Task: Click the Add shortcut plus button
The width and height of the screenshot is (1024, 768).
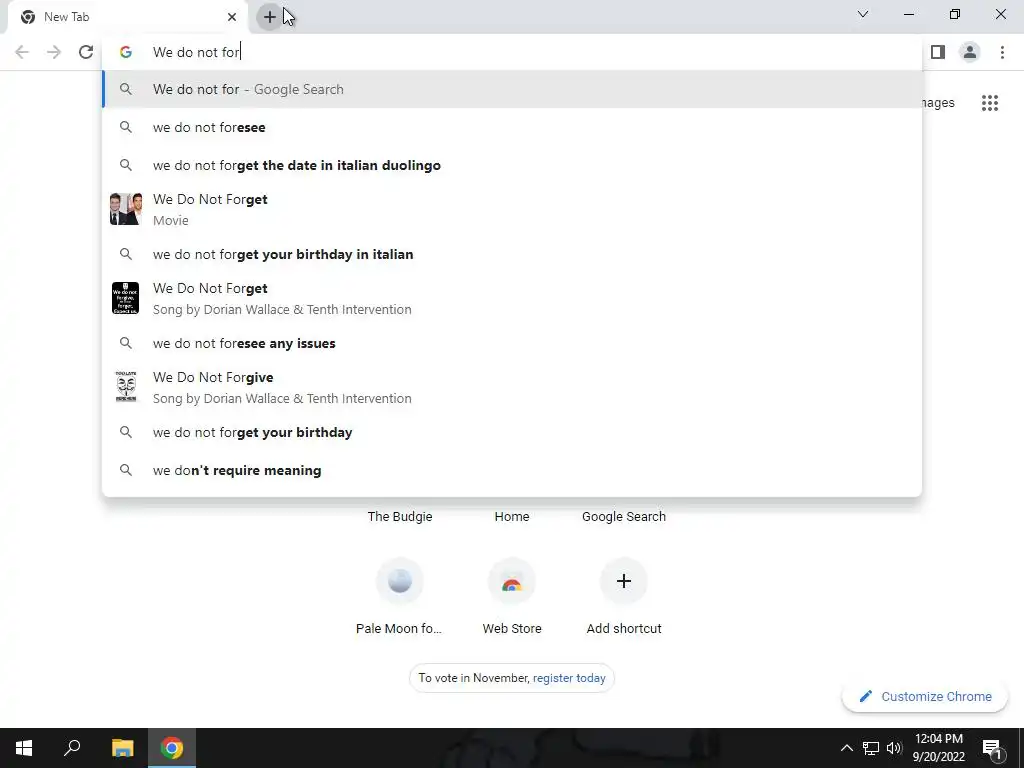Action: pyautogui.click(x=624, y=581)
